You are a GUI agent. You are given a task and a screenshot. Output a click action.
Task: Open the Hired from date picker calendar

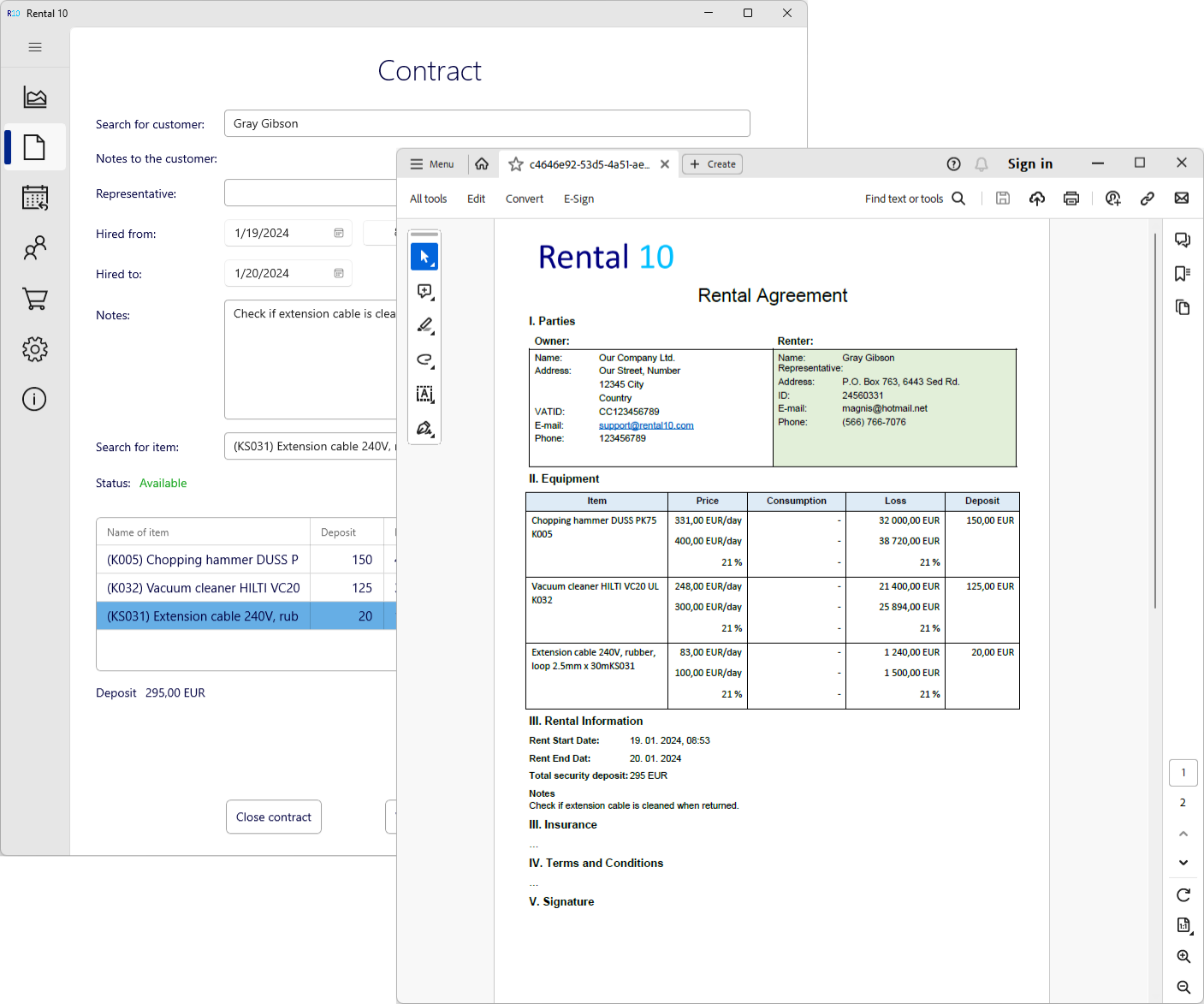[339, 233]
